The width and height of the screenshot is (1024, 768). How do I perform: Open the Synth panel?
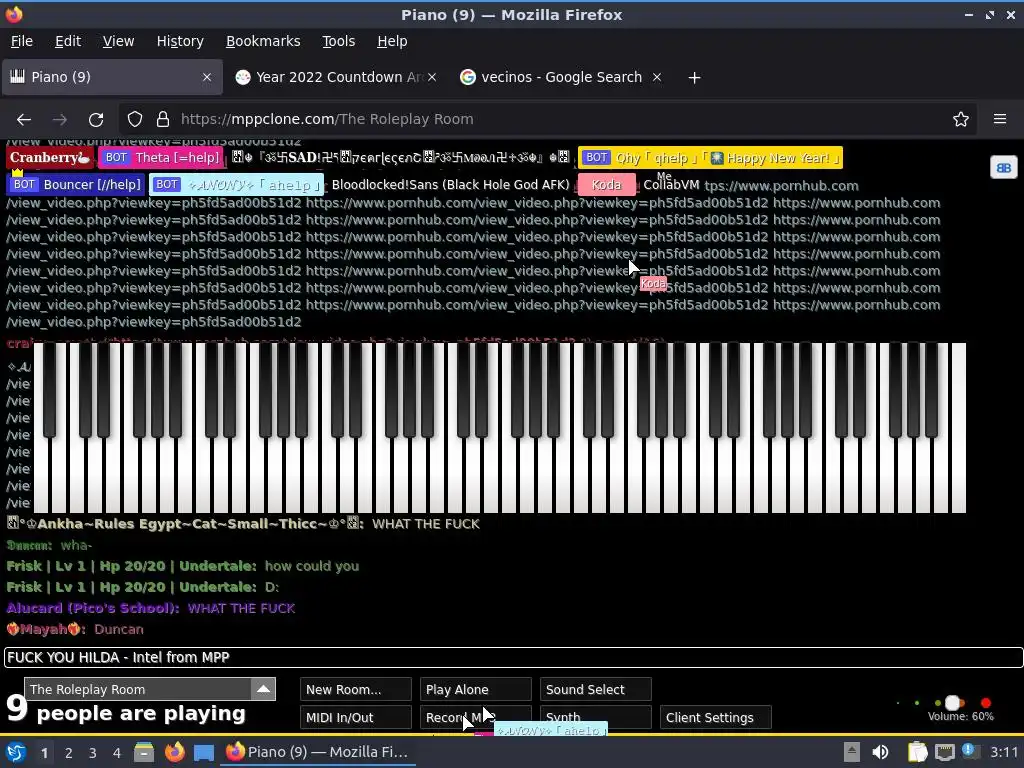tap(596, 717)
